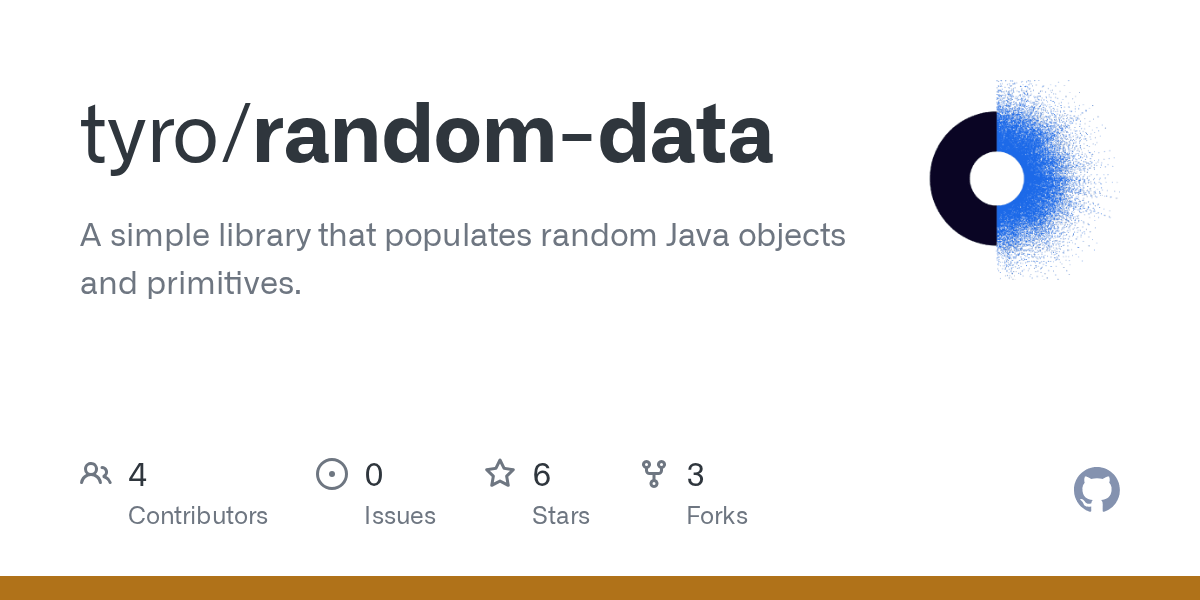
Task: Select the stars count "6"
Action: pyautogui.click(x=542, y=475)
